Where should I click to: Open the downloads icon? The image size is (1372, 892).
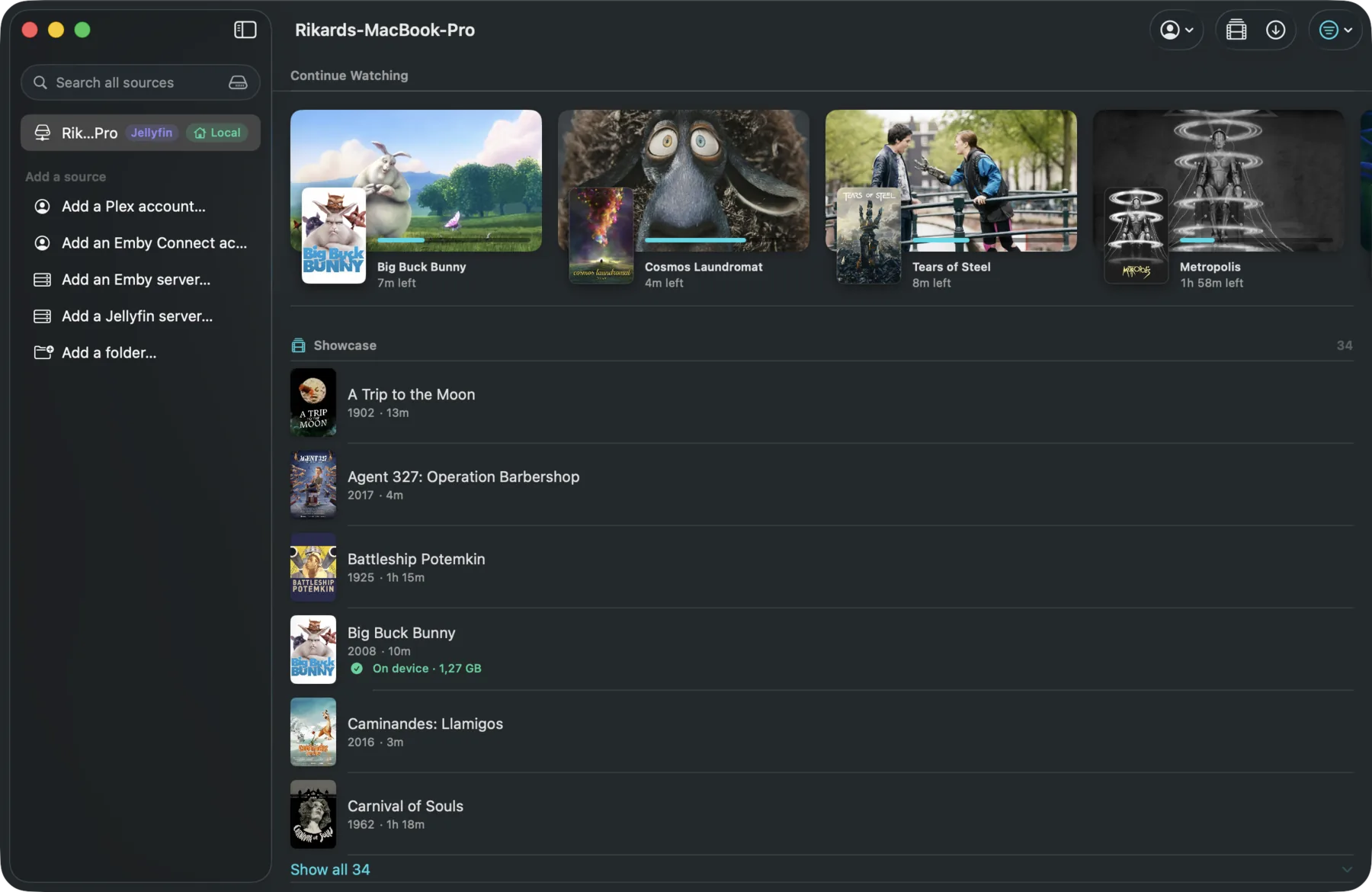click(1275, 30)
